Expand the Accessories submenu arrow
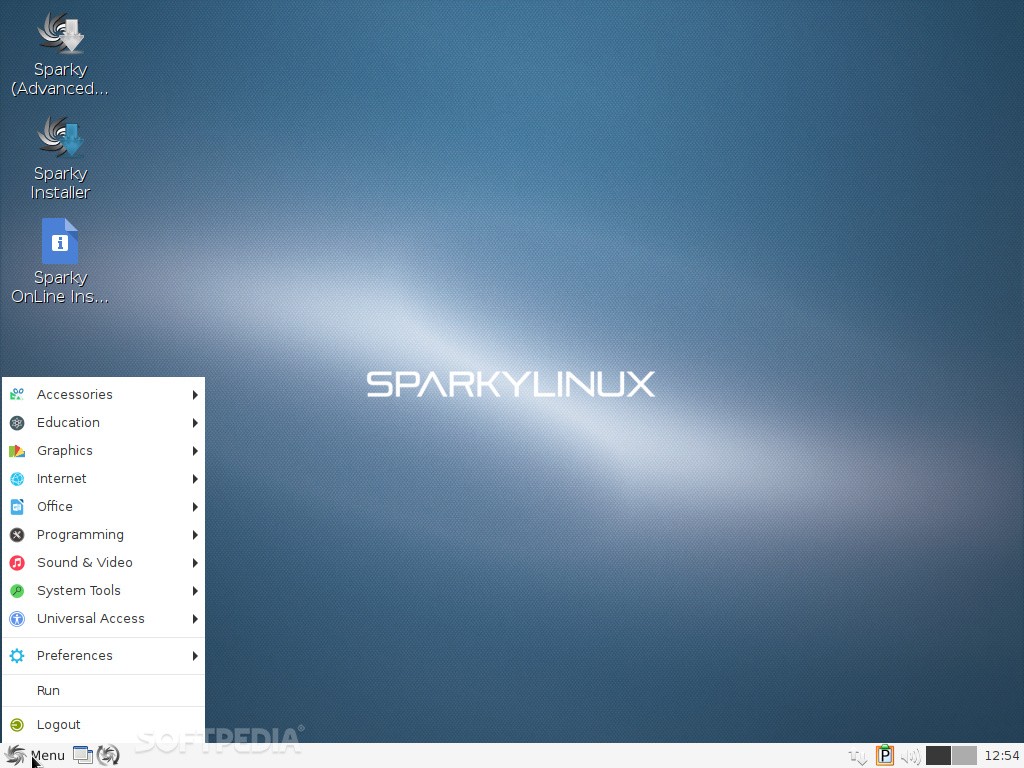The image size is (1024, 768). click(195, 394)
